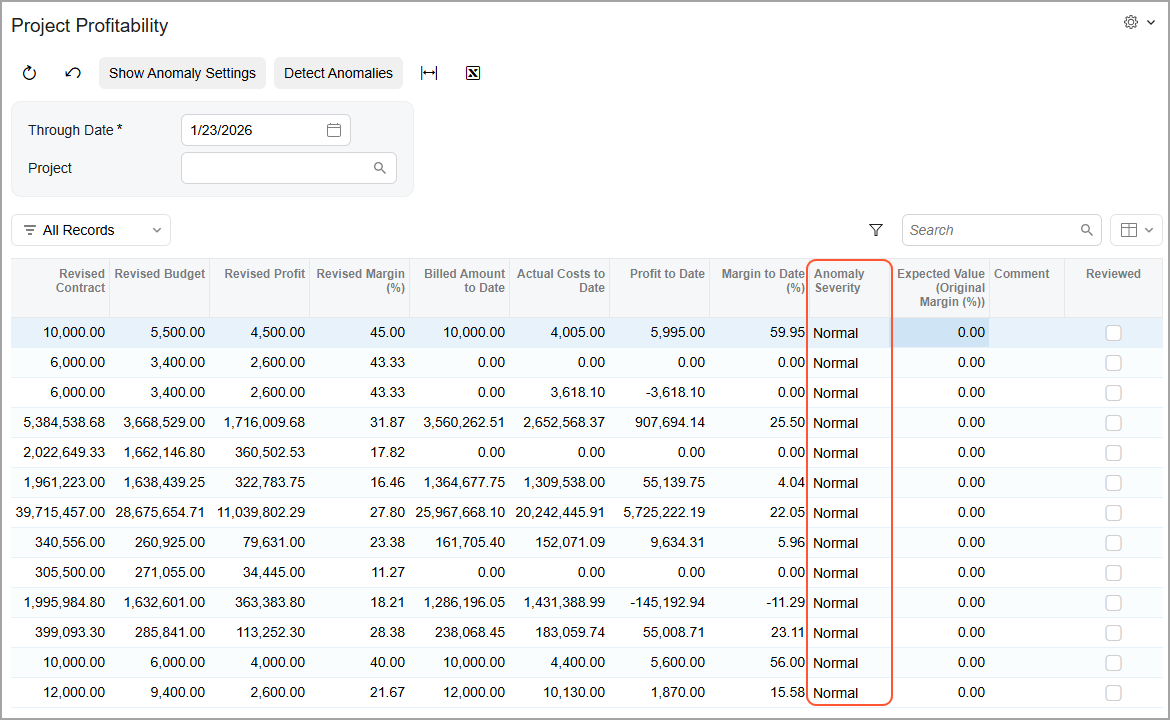Click the fit-to-screen column width icon
Screen dimensions: 1170x720
coord(429,73)
